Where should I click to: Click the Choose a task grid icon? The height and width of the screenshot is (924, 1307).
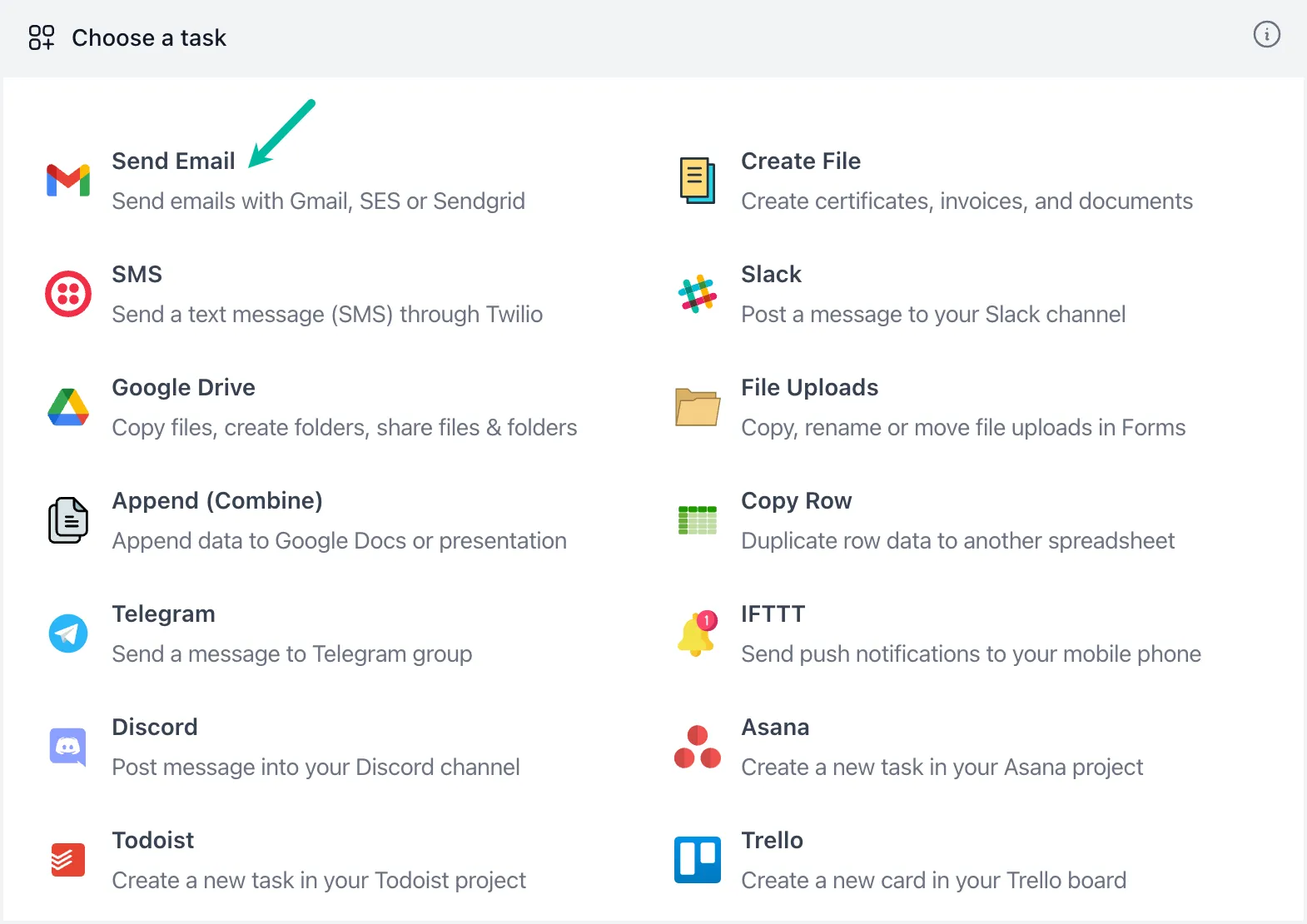(42, 37)
